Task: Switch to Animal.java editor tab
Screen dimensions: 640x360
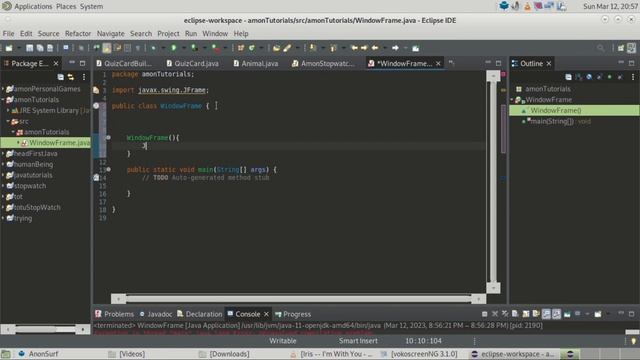Action: pos(256,63)
